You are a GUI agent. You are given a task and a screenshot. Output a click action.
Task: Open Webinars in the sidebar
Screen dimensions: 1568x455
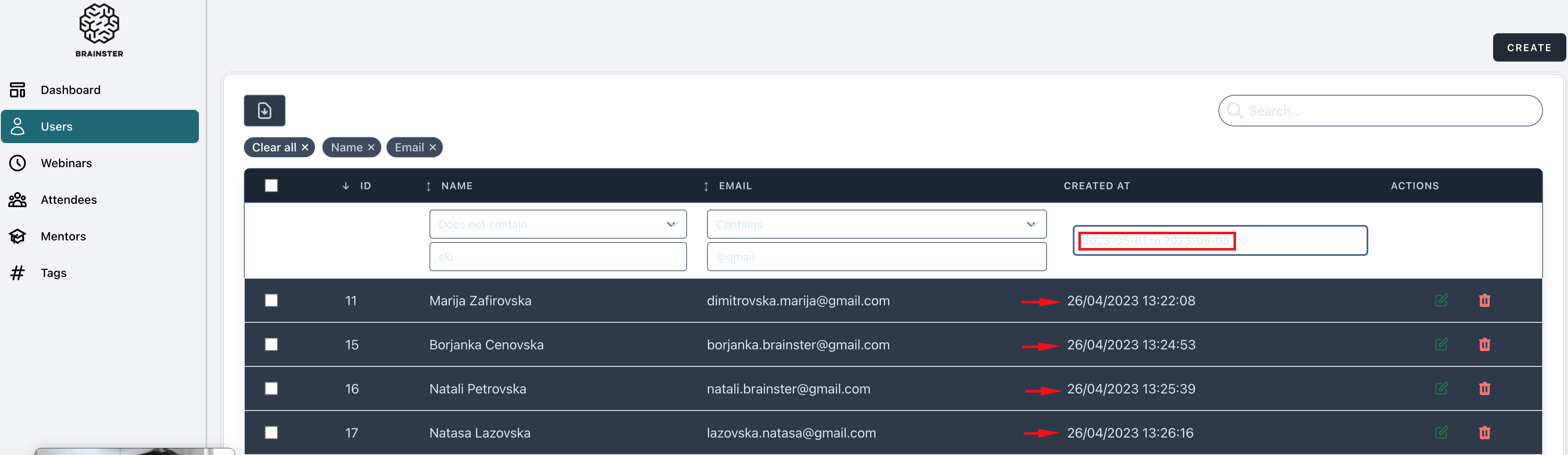point(66,163)
